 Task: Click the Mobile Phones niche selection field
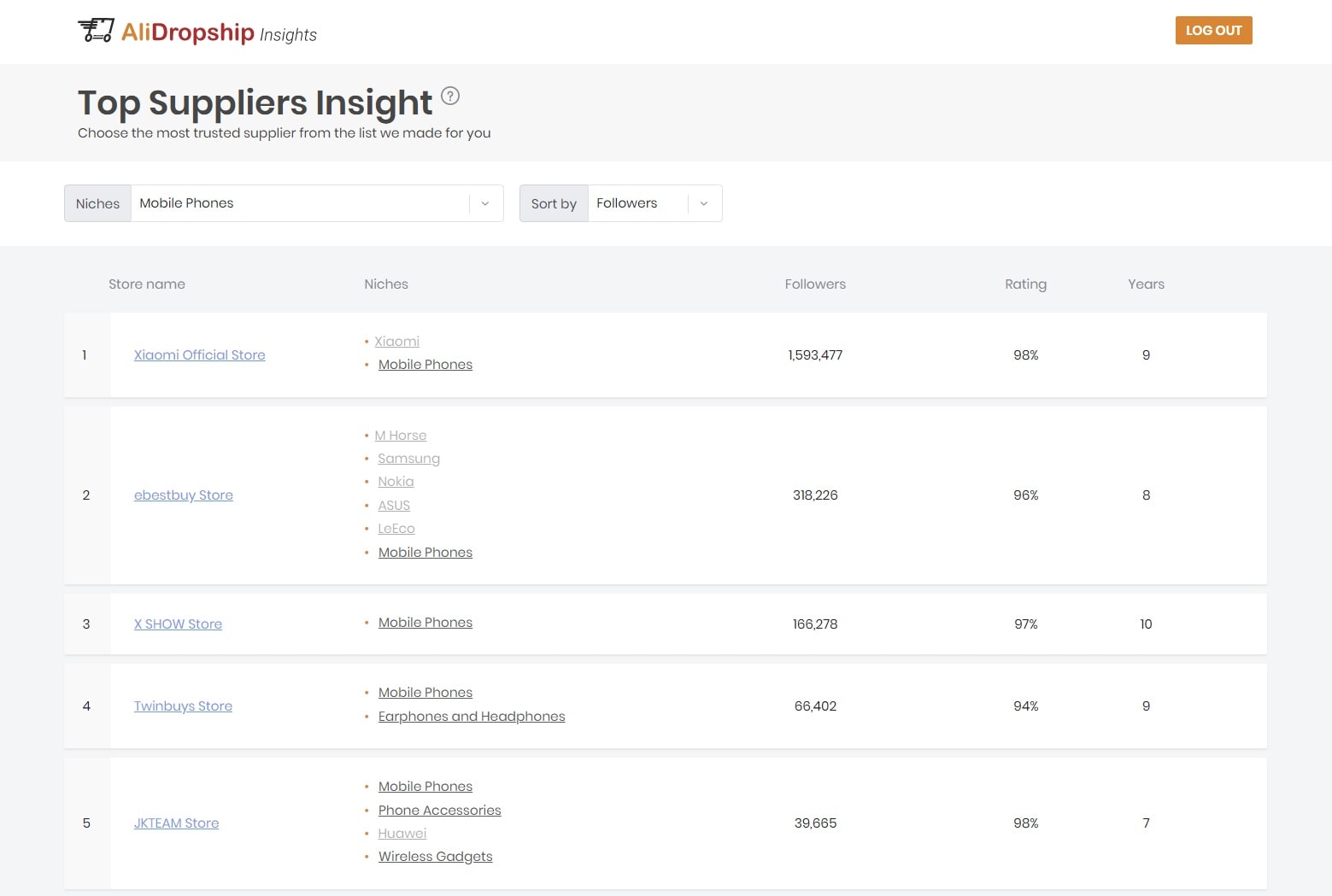click(x=299, y=203)
